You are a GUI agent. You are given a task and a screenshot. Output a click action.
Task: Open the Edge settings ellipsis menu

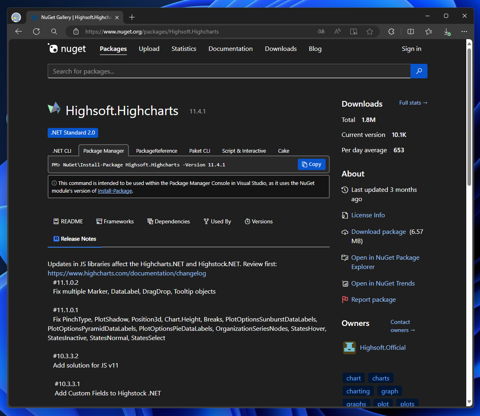464,32
